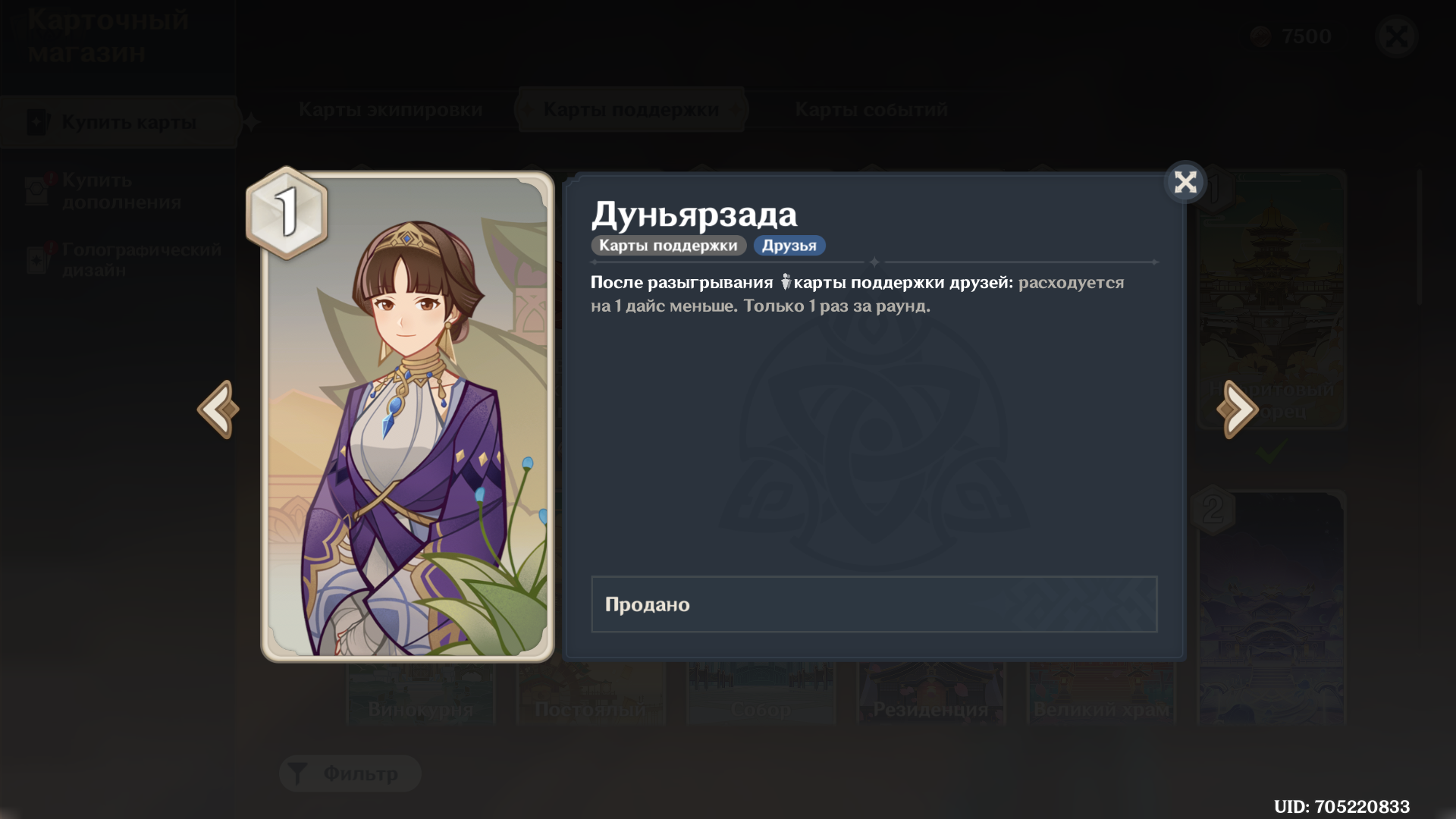The height and width of the screenshot is (819, 1456).
Task: Click the Великий храм card thumbnail
Action: coord(1101,692)
